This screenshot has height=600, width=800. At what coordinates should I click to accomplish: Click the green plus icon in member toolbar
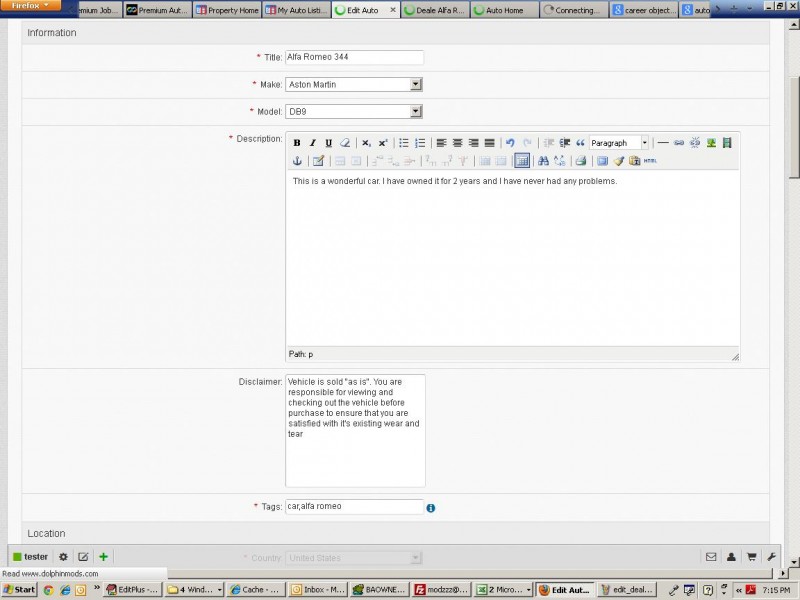(104, 557)
